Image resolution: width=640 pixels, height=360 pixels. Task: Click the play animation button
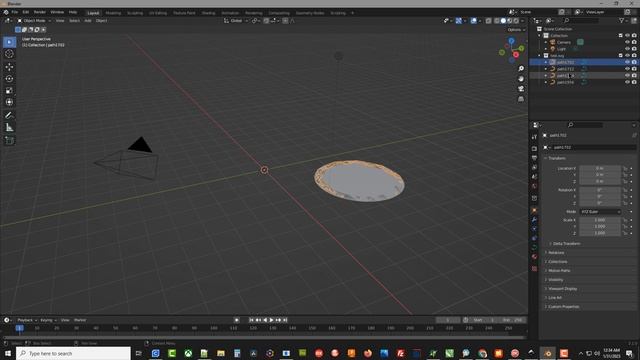[x=271, y=320]
